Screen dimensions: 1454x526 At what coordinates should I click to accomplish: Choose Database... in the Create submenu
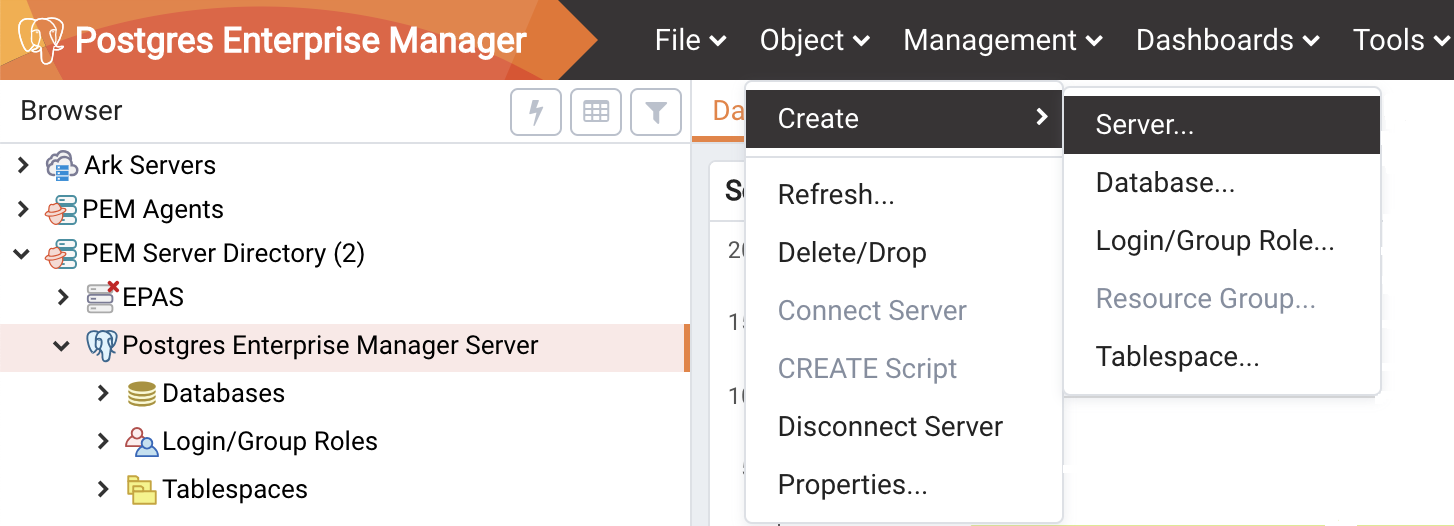click(1222, 183)
